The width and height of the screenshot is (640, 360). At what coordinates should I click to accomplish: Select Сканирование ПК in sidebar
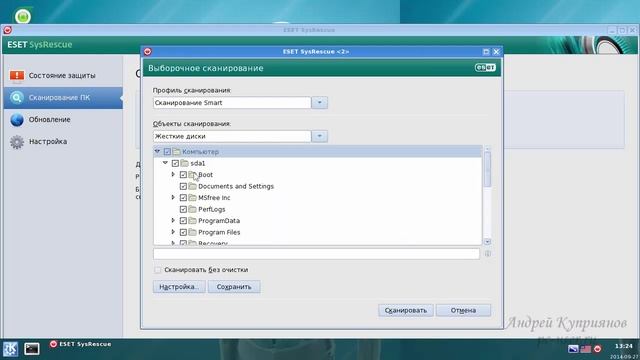[x=63, y=98]
